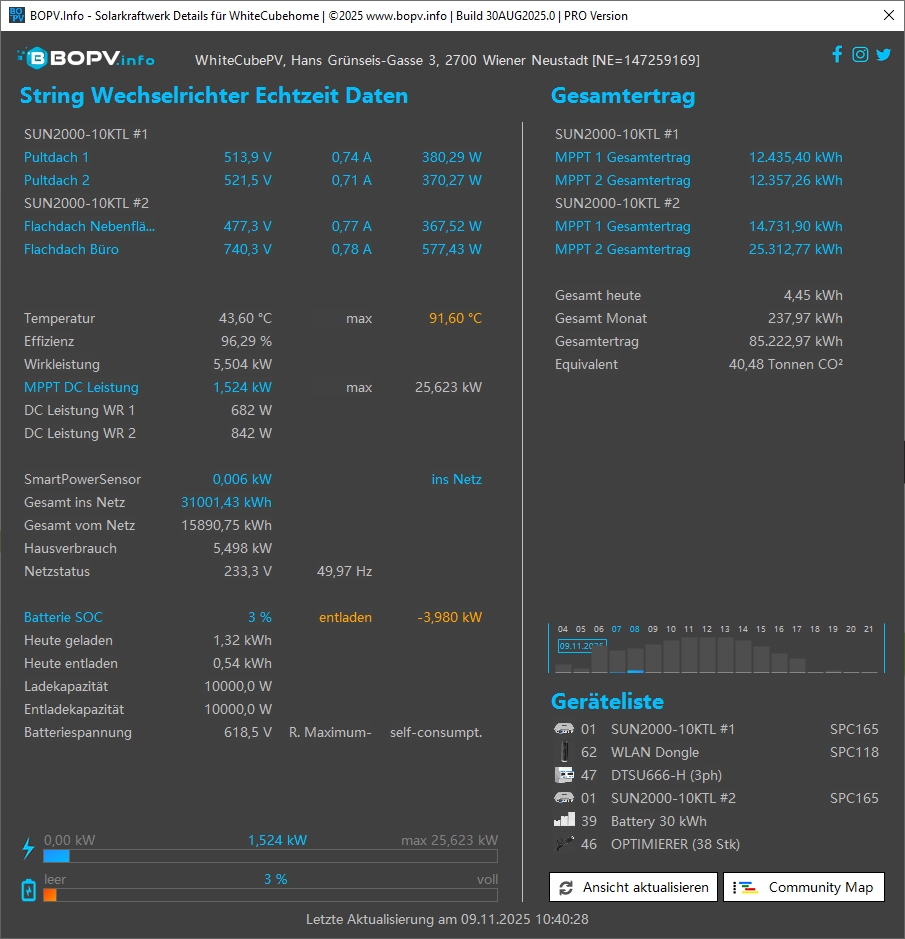Image resolution: width=905 pixels, height=939 pixels.
Task: Click the OPTIMIERER device icon
Action: click(x=564, y=844)
